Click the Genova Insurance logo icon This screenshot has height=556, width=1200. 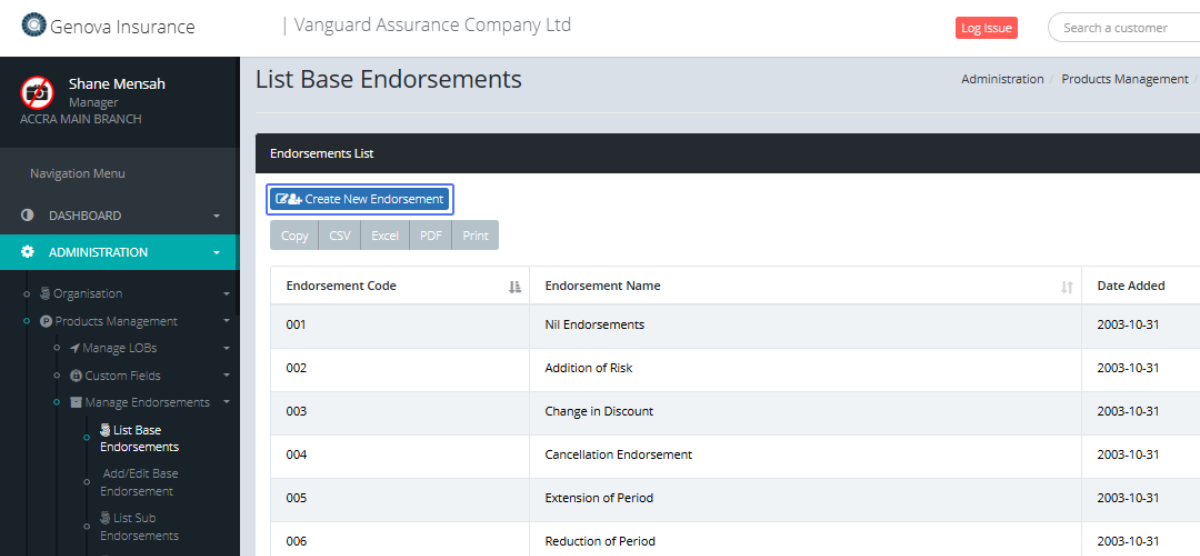[34, 25]
